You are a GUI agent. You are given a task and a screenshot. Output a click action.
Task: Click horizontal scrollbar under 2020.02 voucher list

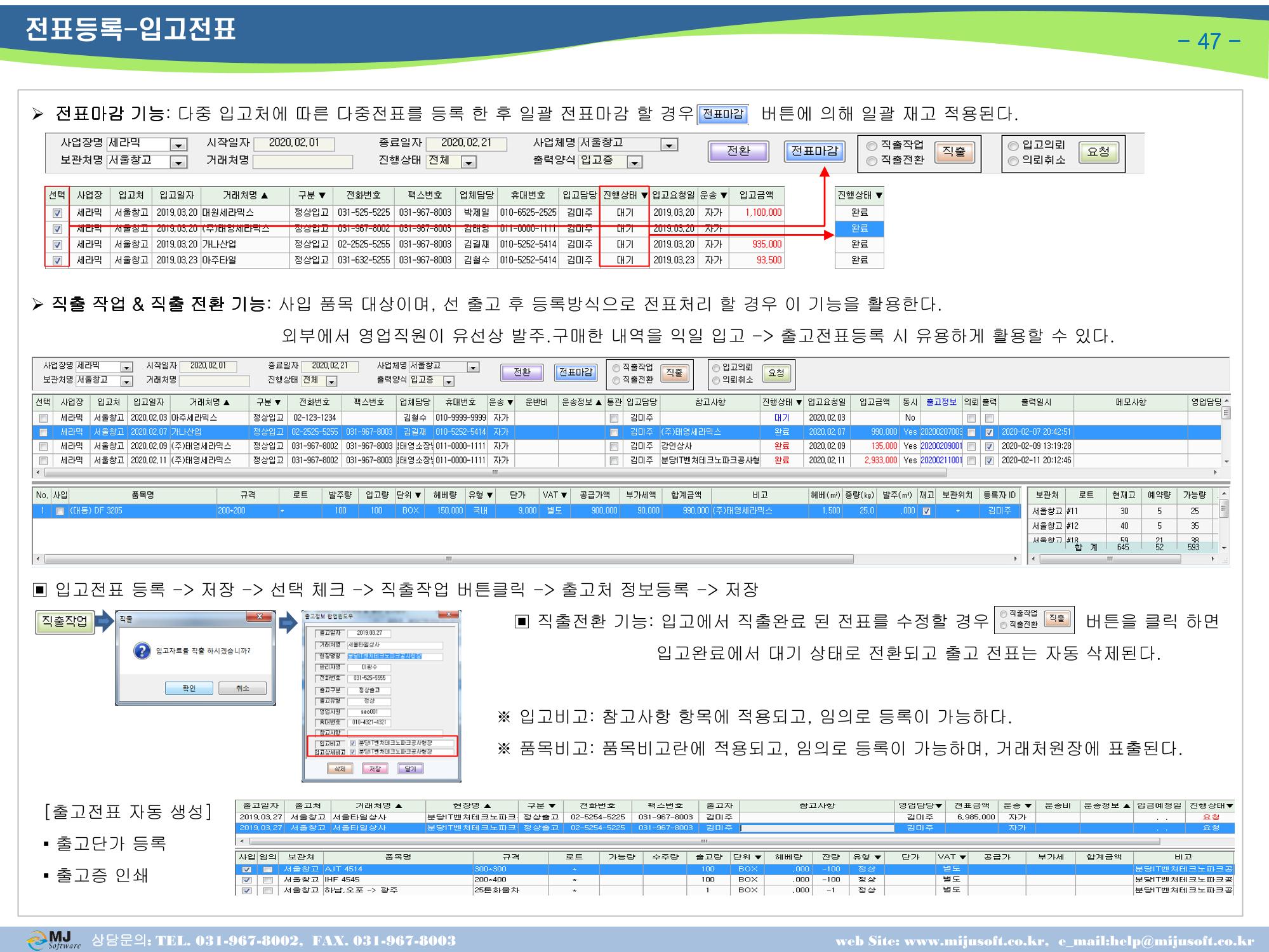point(495,473)
